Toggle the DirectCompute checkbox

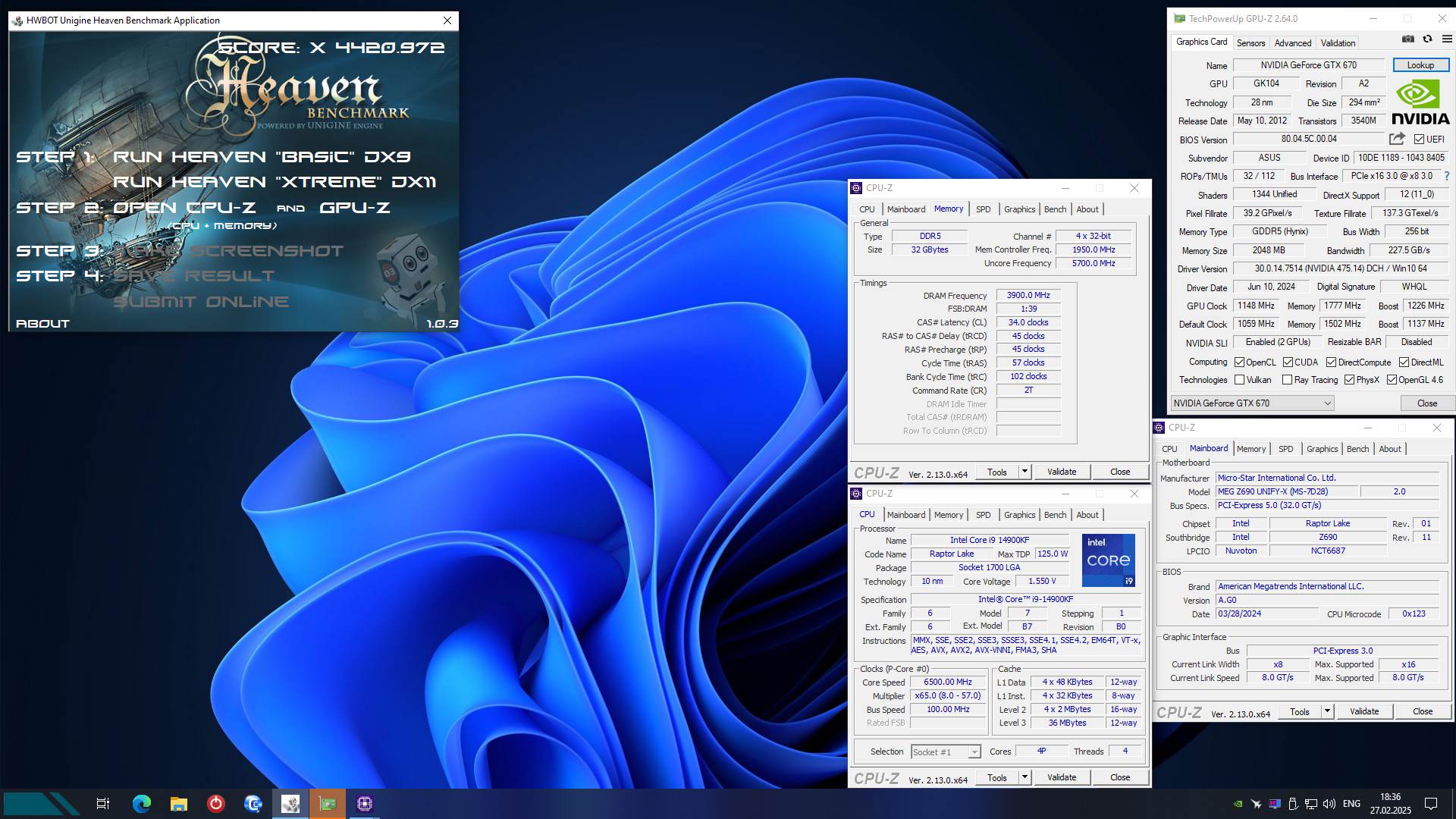coord(1331,362)
